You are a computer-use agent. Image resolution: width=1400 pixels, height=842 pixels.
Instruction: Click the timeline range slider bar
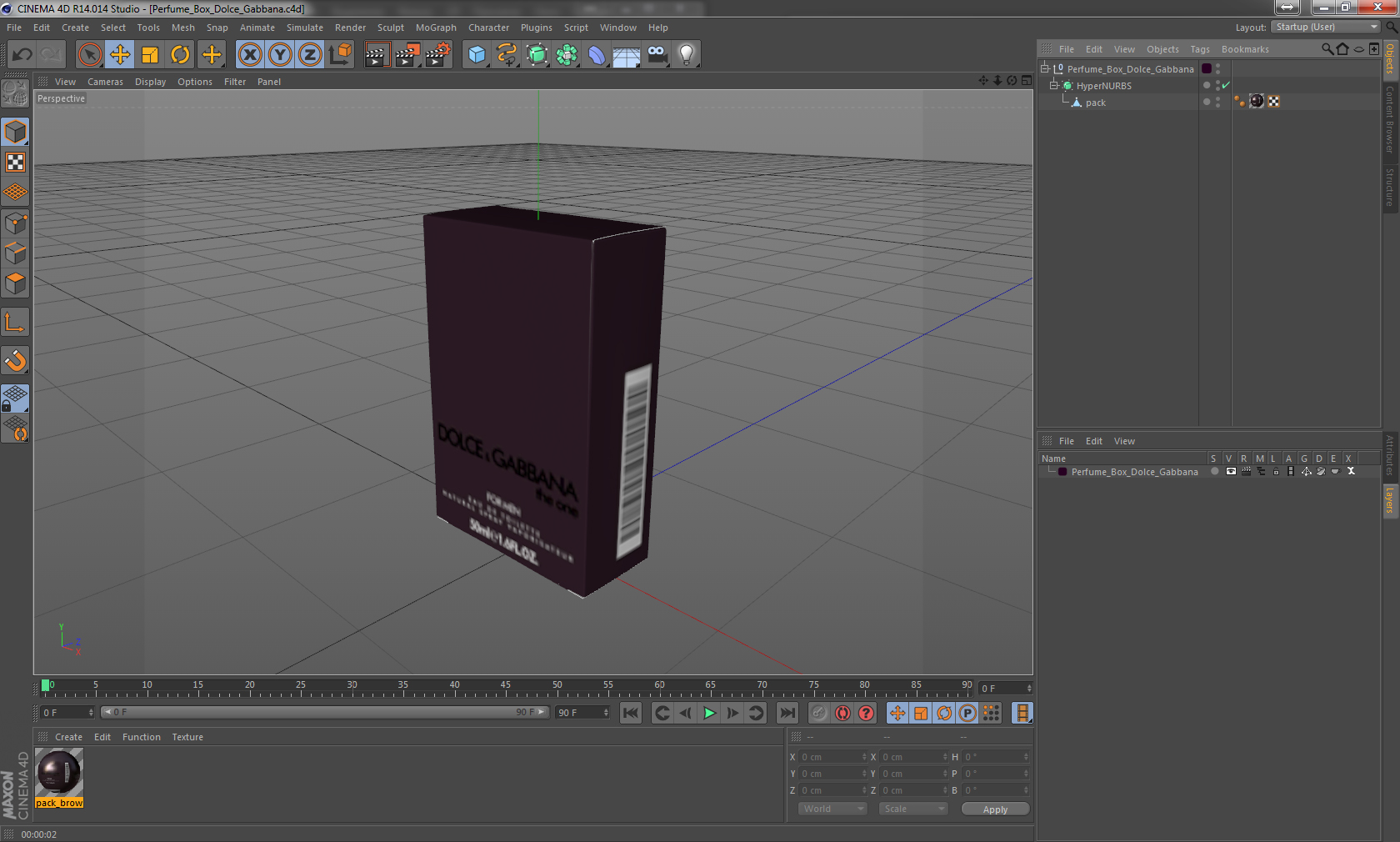tap(324, 712)
